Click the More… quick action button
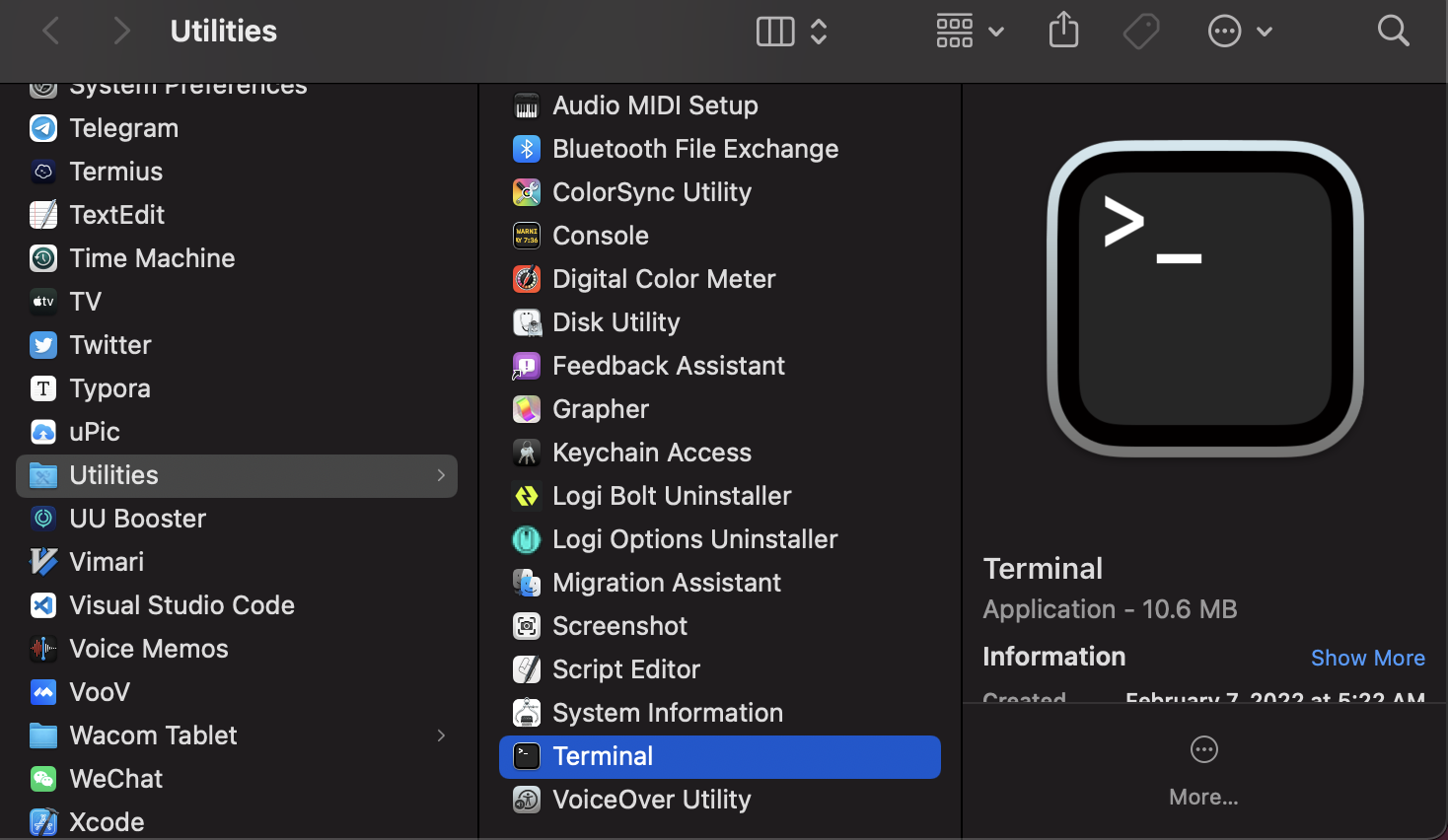This screenshot has width=1448, height=840. click(1203, 771)
